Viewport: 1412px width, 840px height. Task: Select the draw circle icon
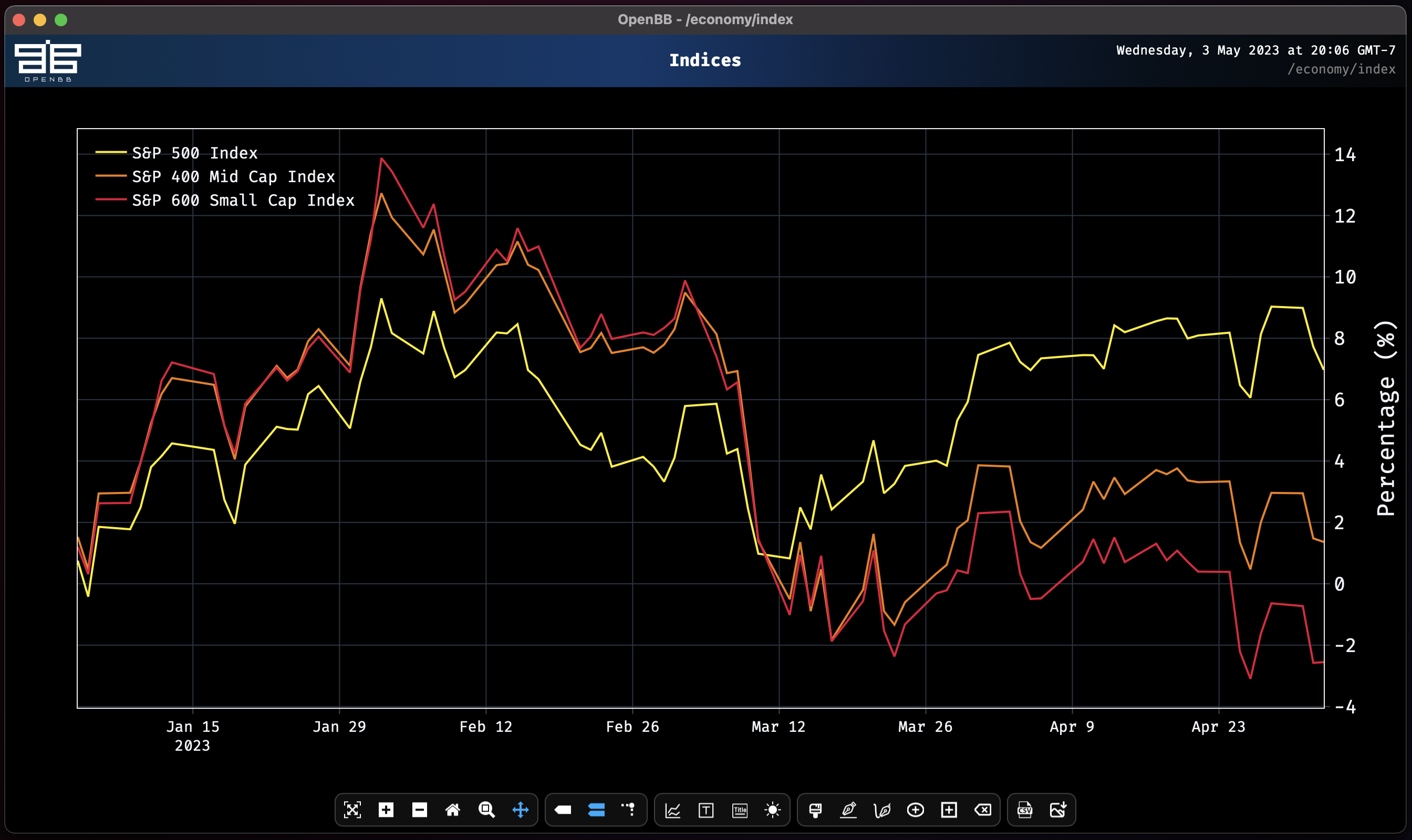pos(915,810)
